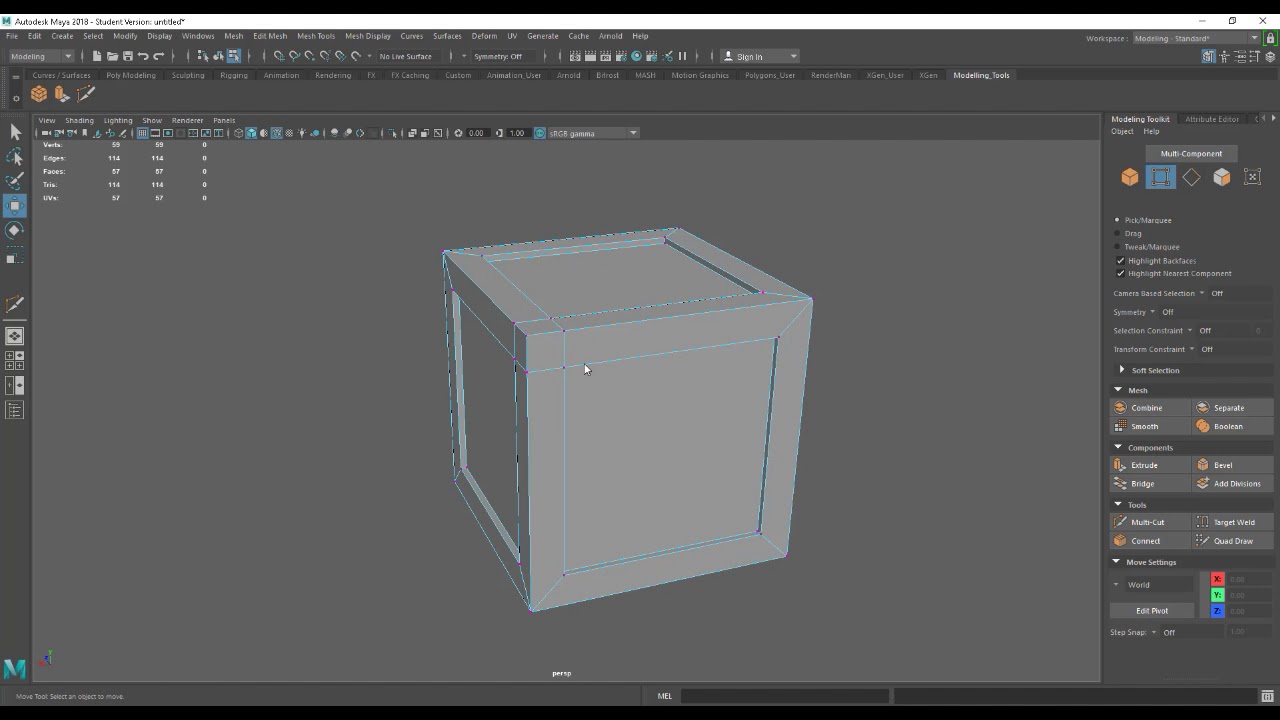Open the Transform Constraint dropdown

pos(1192,349)
